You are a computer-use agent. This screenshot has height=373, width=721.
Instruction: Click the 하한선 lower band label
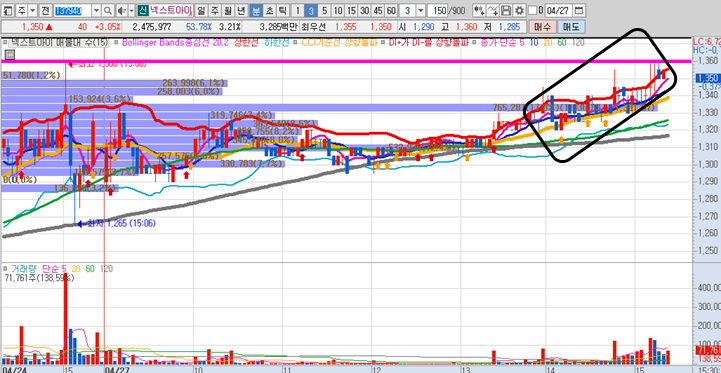[277, 42]
